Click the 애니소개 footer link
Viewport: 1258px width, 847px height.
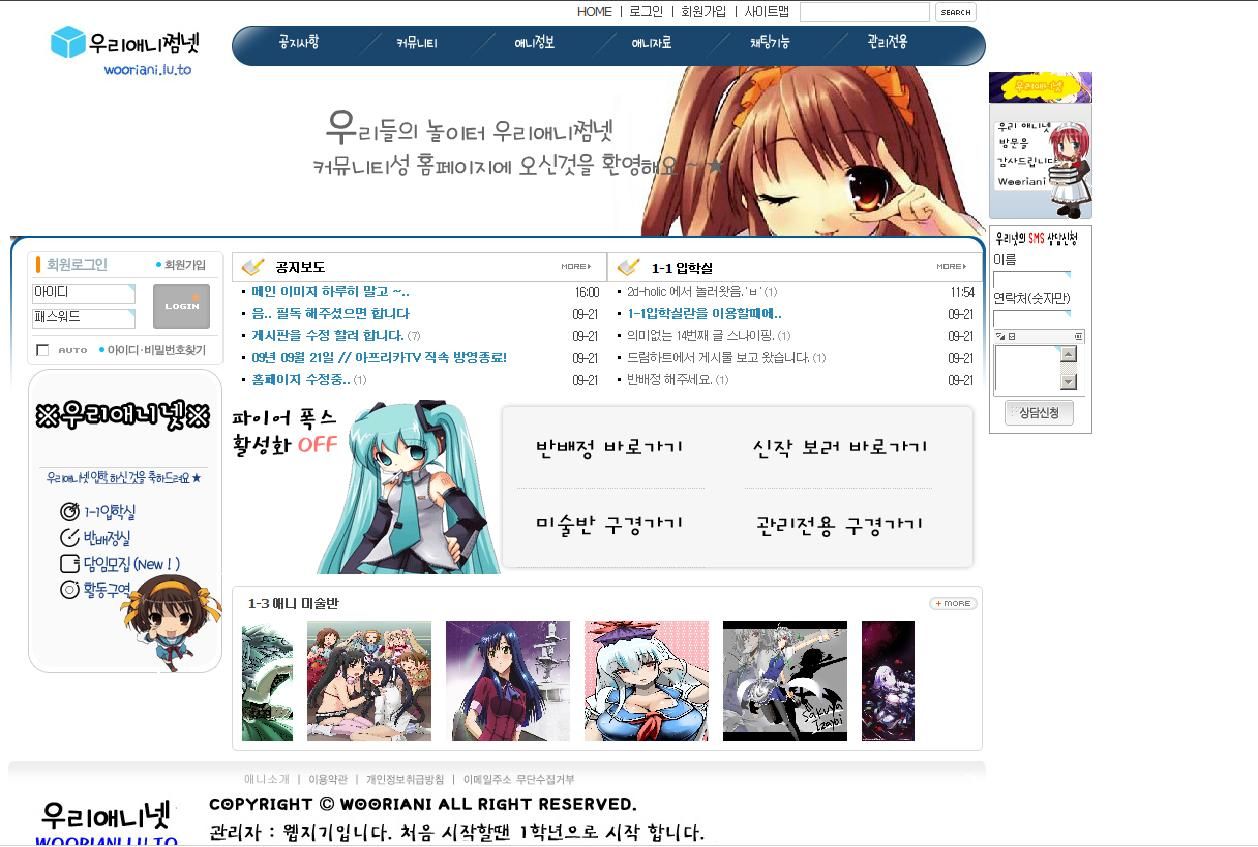click(267, 780)
